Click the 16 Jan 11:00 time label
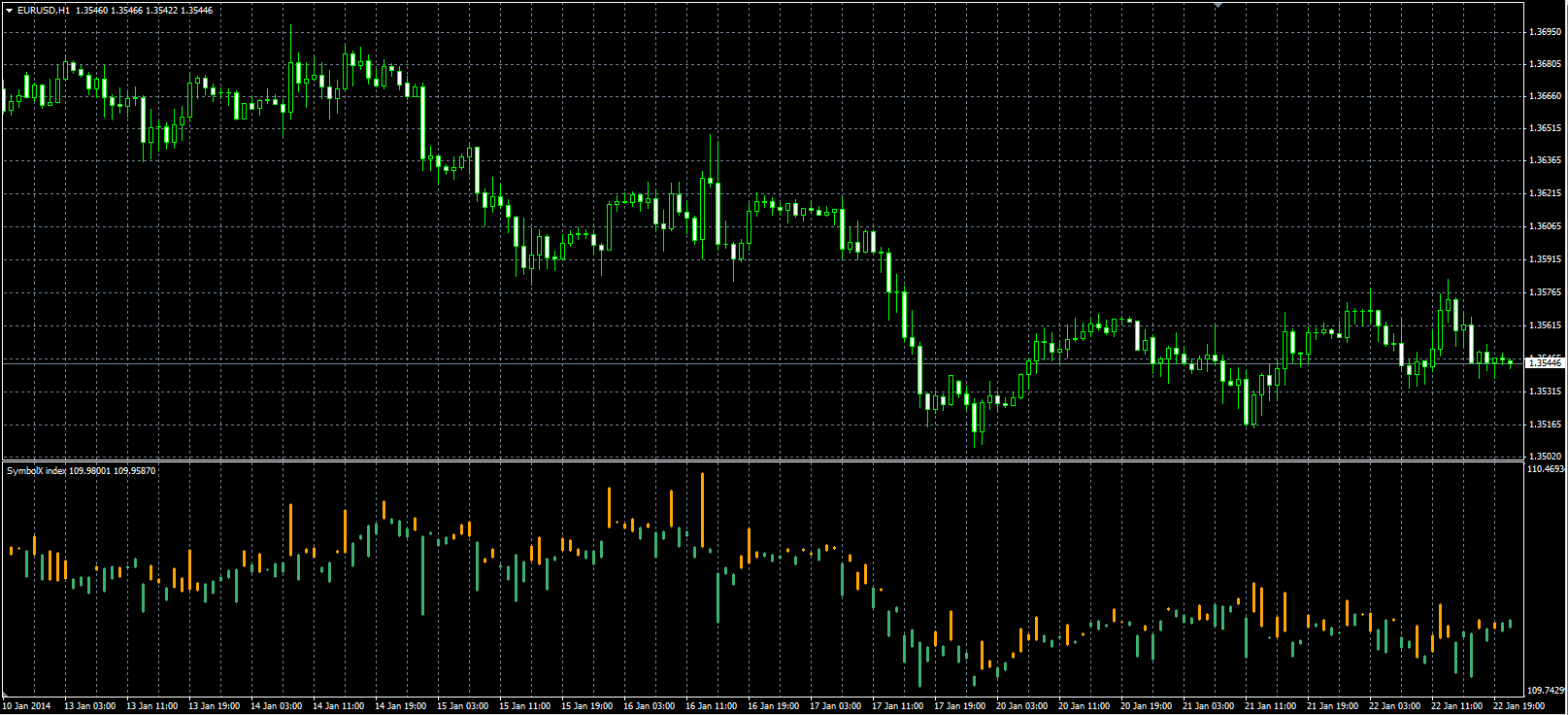This screenshot has height=715, width=1568. tap(711, 706)
